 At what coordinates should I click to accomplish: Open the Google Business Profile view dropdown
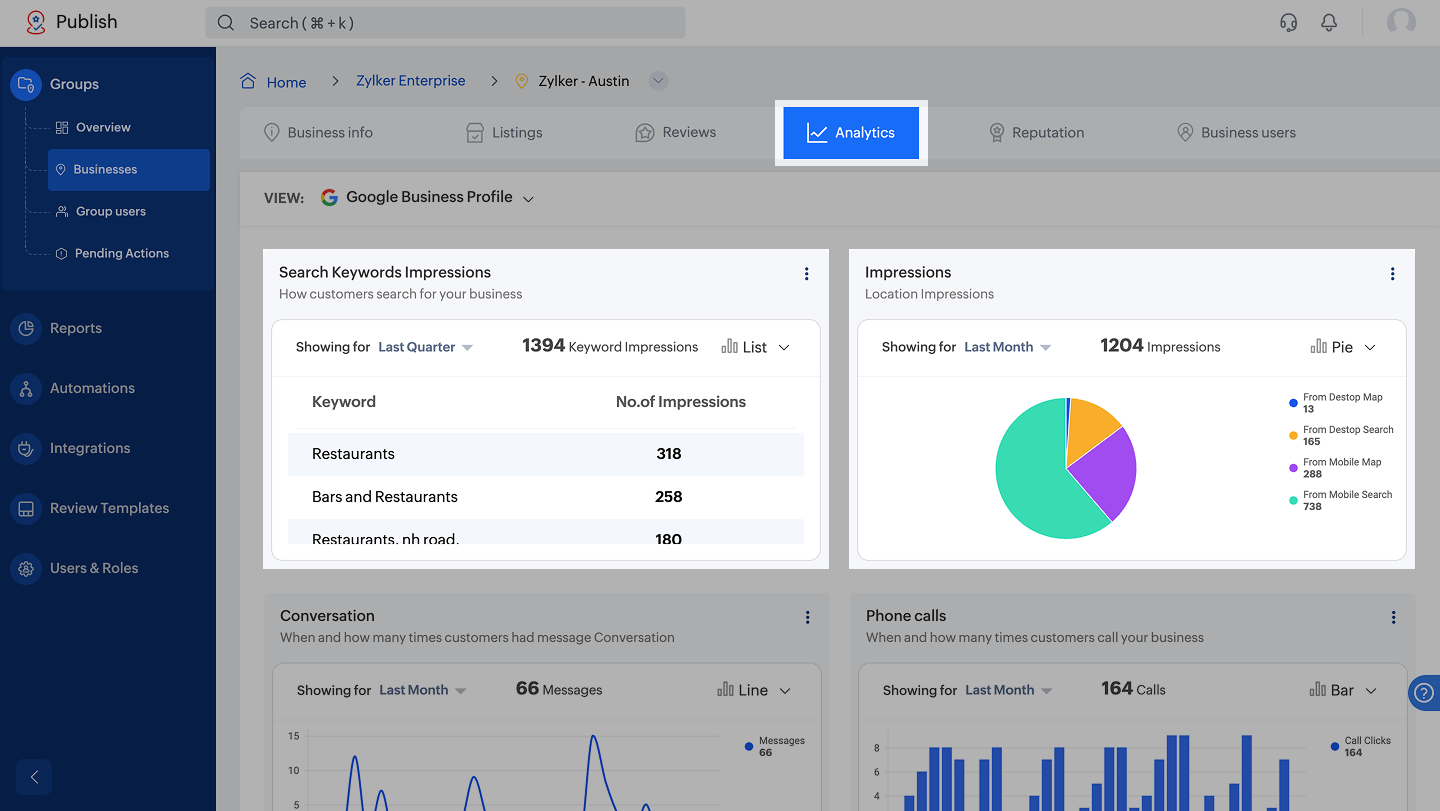pyautogui.click(x=428, y=197)
